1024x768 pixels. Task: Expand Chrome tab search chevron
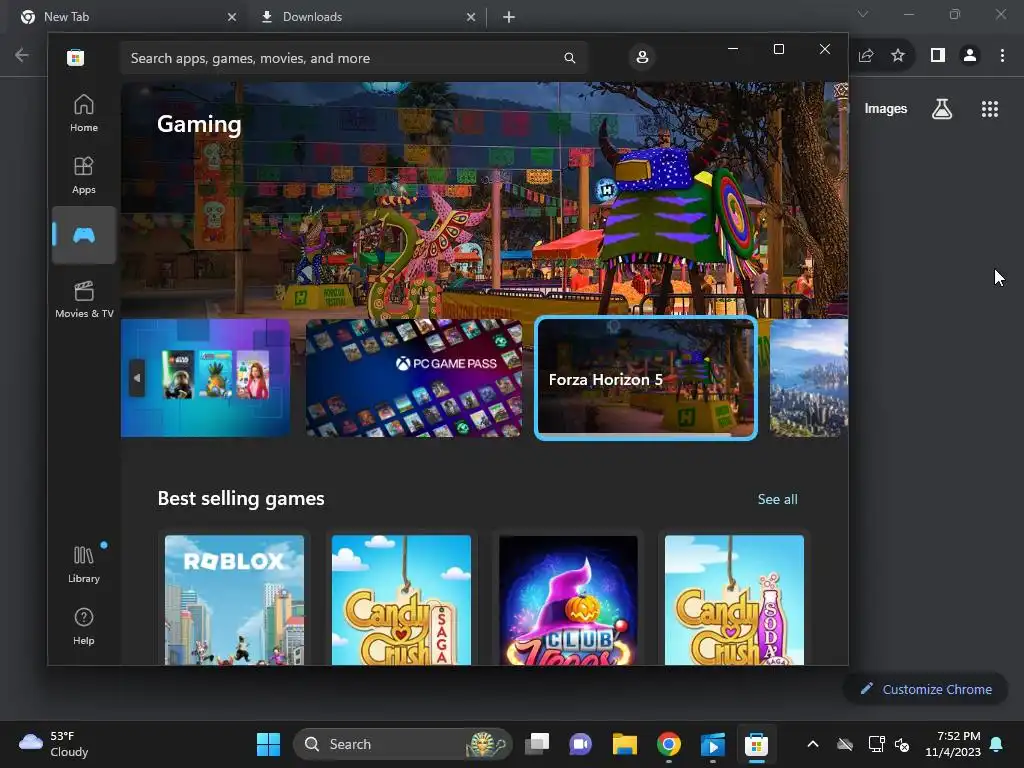coord(863,14)
